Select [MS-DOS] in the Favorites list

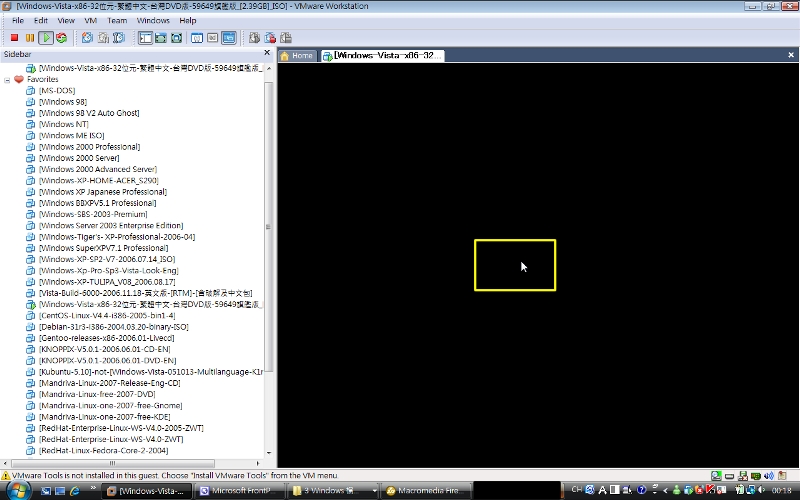click(57, 90)
